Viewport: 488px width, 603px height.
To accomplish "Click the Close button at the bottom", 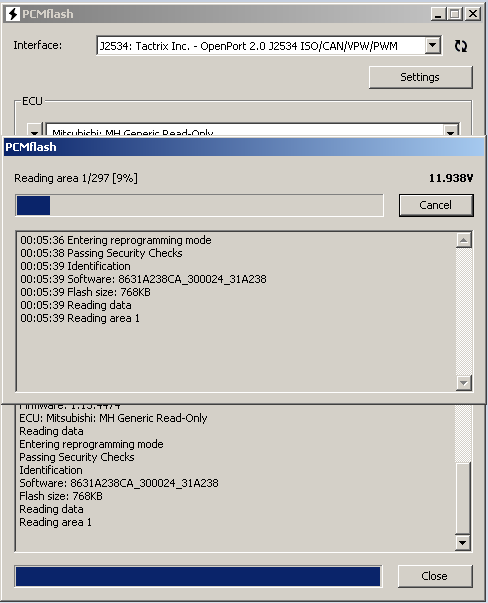I will point(435,576).
